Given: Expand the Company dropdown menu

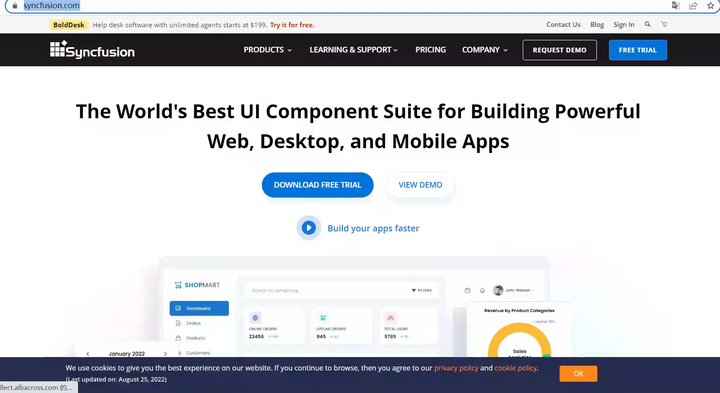Looking at the screenshot, I should pos(485,50).
